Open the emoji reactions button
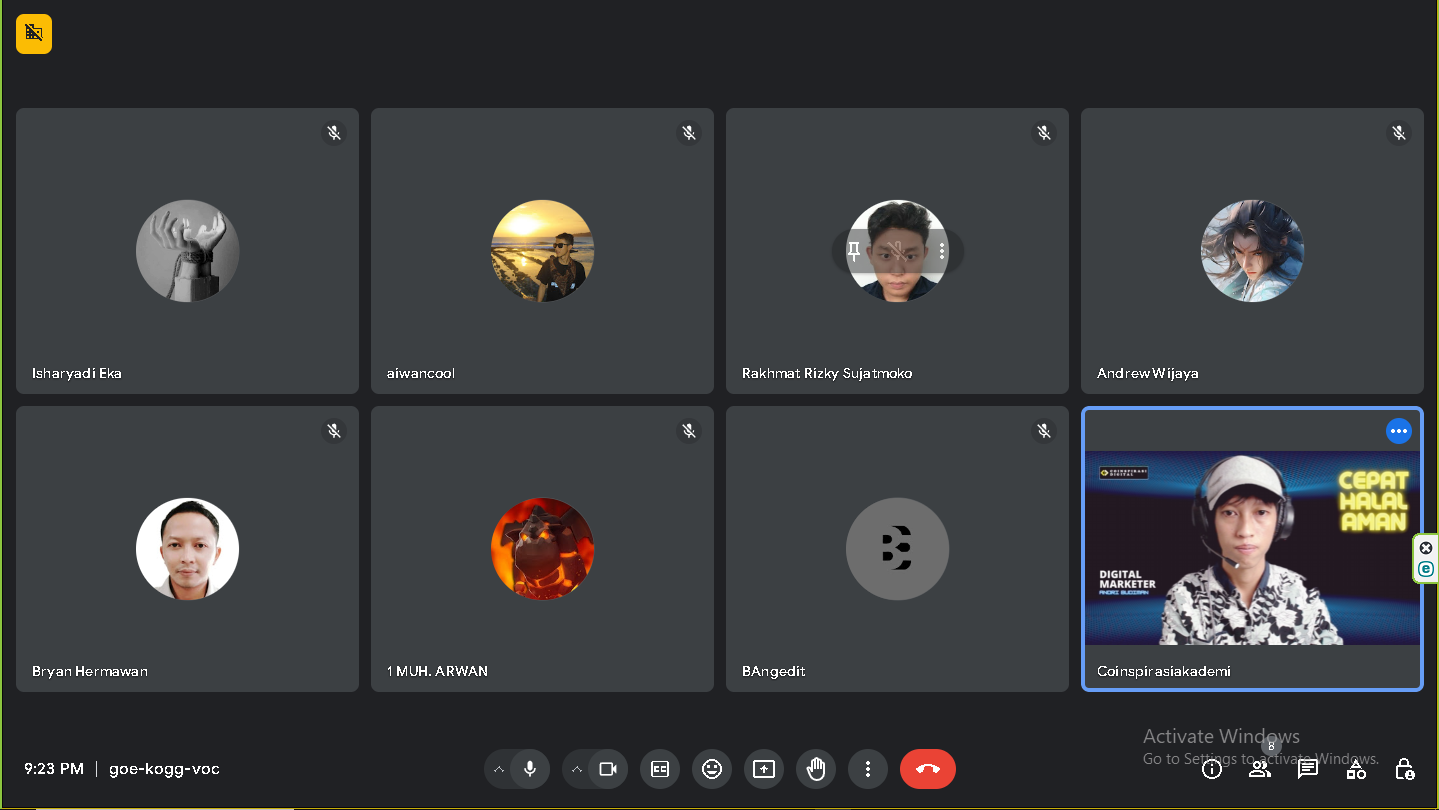The image size is (1439, 810). [x=712, y=769]
